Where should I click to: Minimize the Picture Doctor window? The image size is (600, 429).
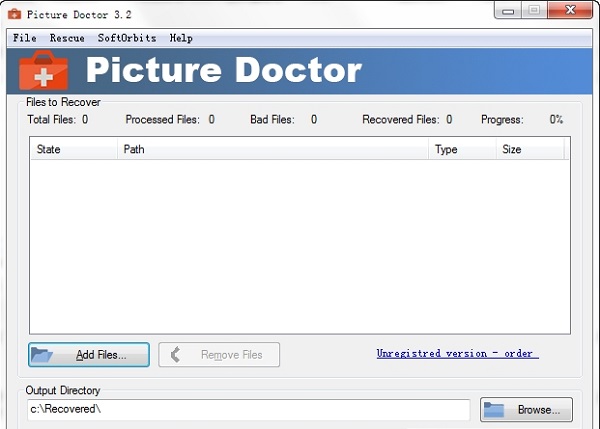pos(508,10)
